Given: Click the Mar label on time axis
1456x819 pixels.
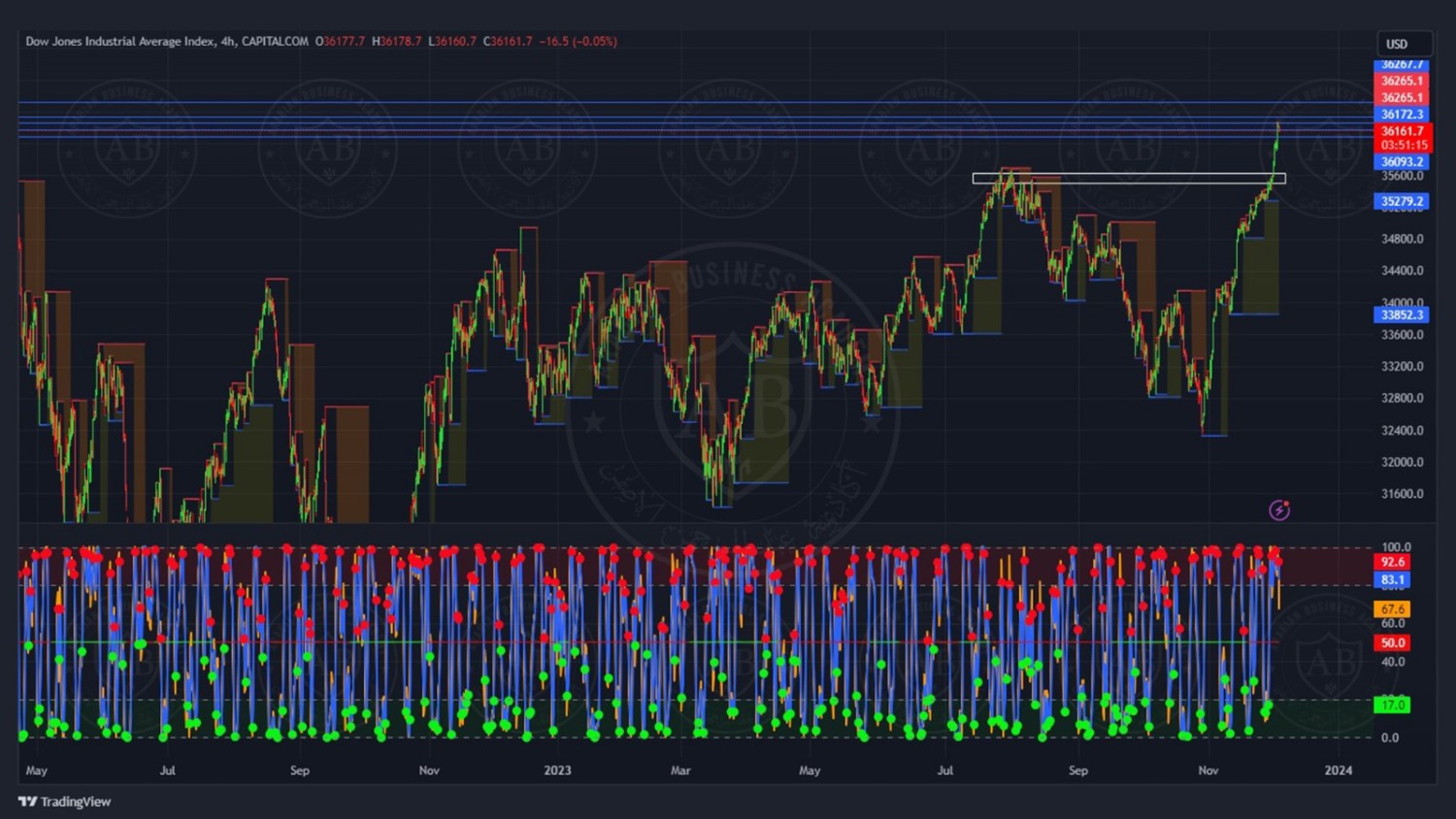Looking at the screenshot, I should tap(680, 770).
